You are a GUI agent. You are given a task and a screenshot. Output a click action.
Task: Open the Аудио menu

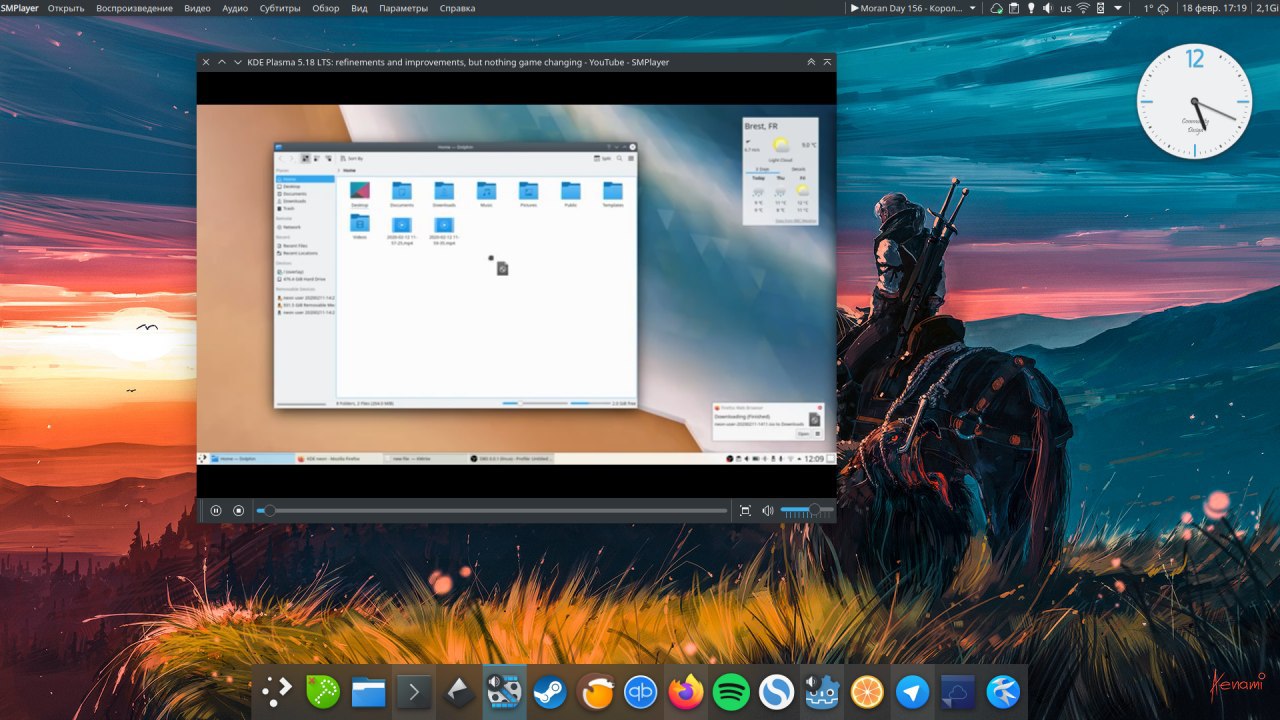point(235,8)
